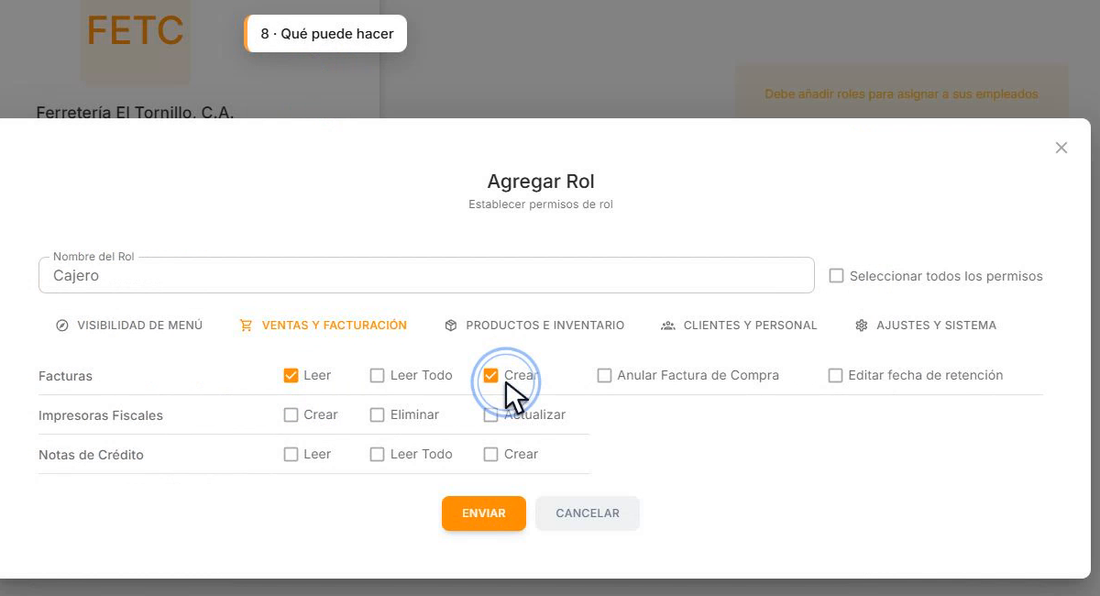This screenshot has width=1100, height=596.
Task: Click the Agregar Rol dialog title
Action: [541, 182]
